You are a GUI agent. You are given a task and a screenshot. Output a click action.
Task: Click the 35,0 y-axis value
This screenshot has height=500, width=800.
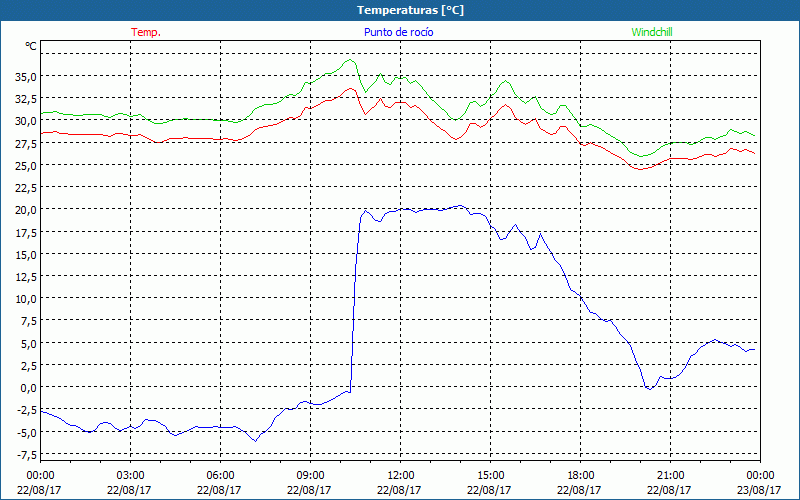pyautogui.click(x=27, y=77)
